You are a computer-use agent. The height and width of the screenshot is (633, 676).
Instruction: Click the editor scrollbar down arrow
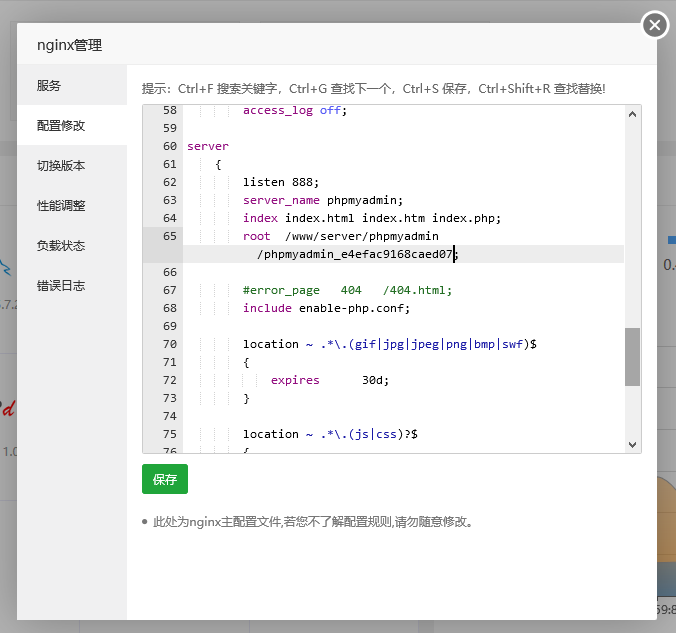pyautogui.click(x=632, y=443)
